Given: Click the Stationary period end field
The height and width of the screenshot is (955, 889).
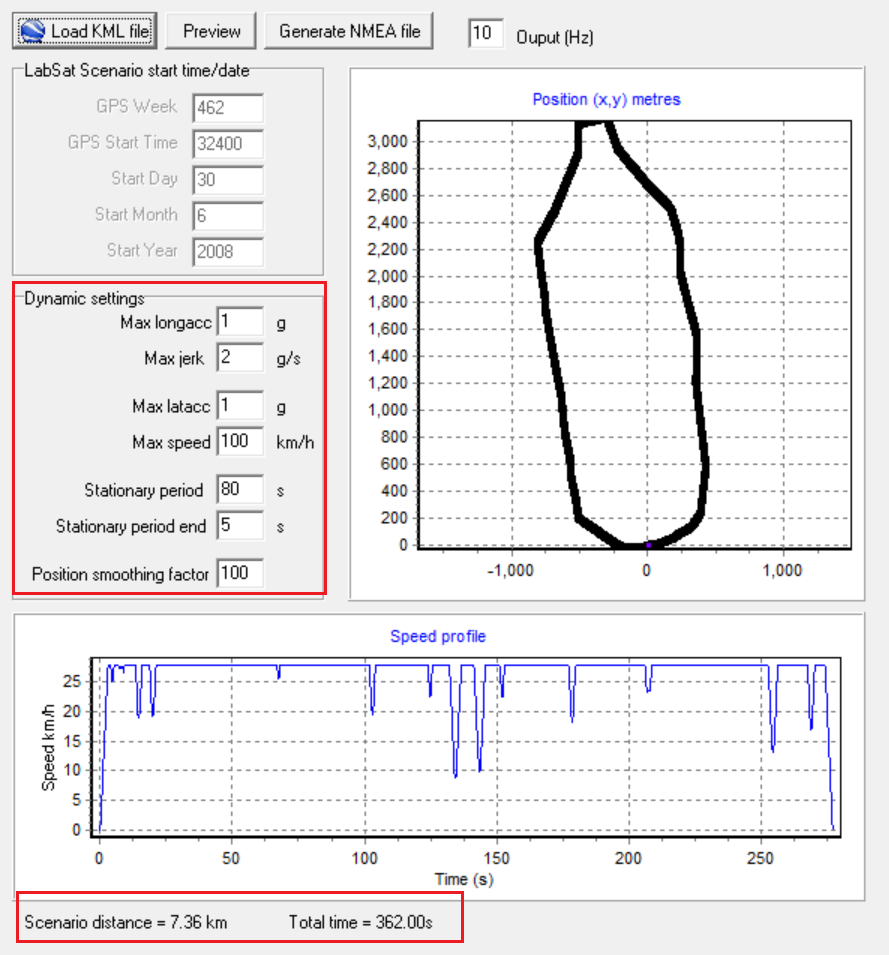Looking at the screenshot, I should [x=240, y=526].
